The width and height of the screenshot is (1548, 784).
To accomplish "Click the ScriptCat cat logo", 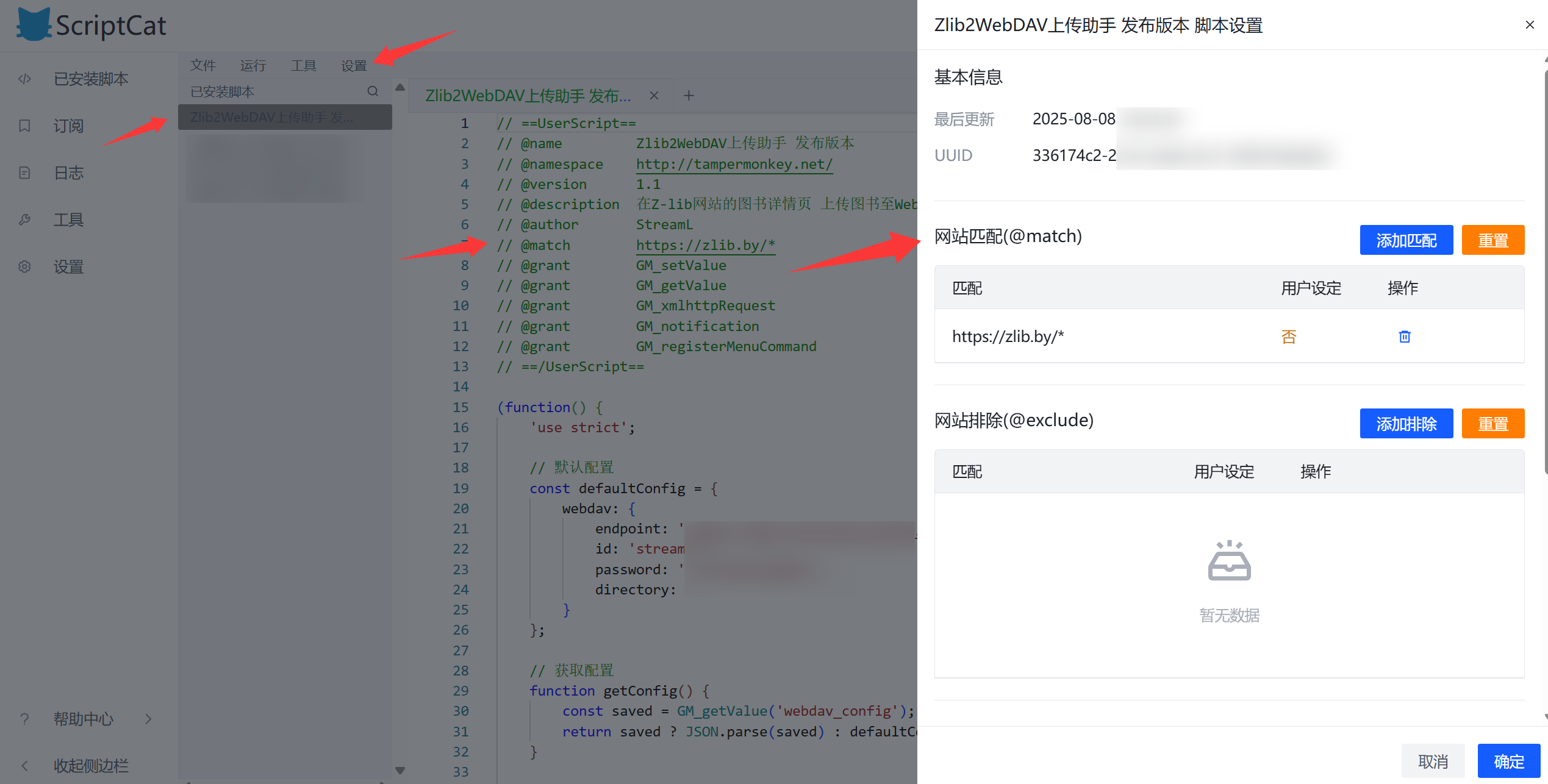I will pos(33,25).
